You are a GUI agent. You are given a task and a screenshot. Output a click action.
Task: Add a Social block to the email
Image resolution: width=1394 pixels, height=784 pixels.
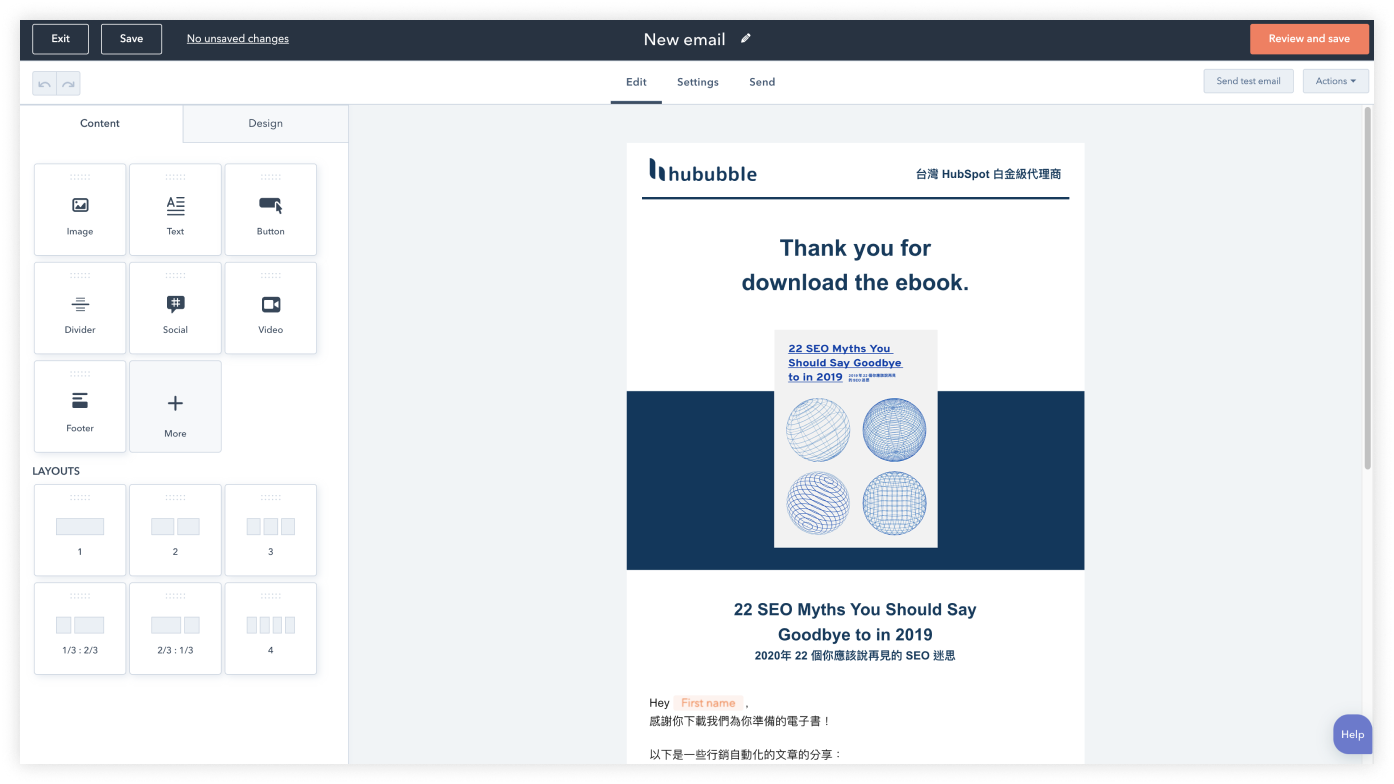pos(175,307)
